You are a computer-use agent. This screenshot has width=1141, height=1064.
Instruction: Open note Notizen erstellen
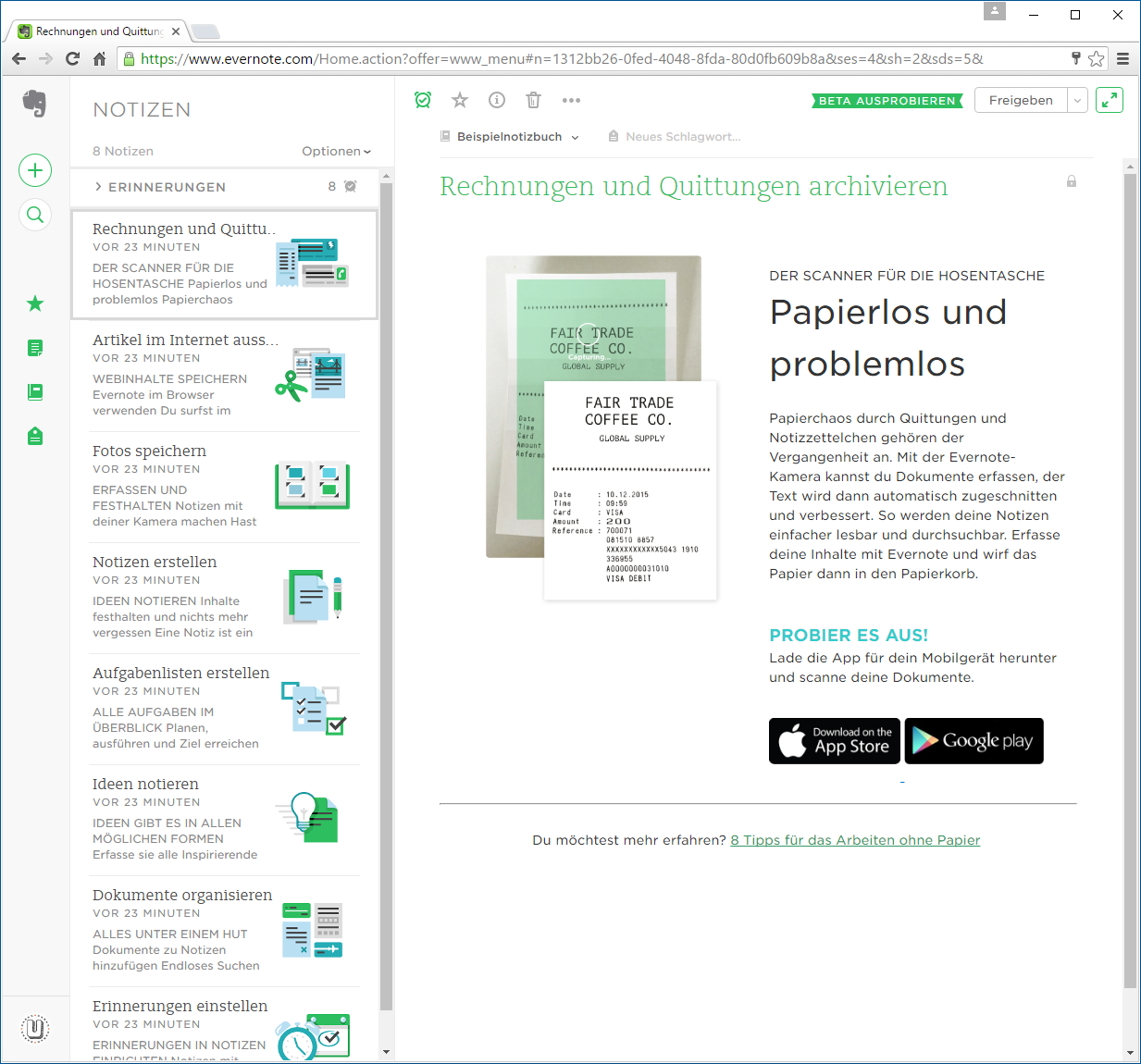click(x=224, y=598)
